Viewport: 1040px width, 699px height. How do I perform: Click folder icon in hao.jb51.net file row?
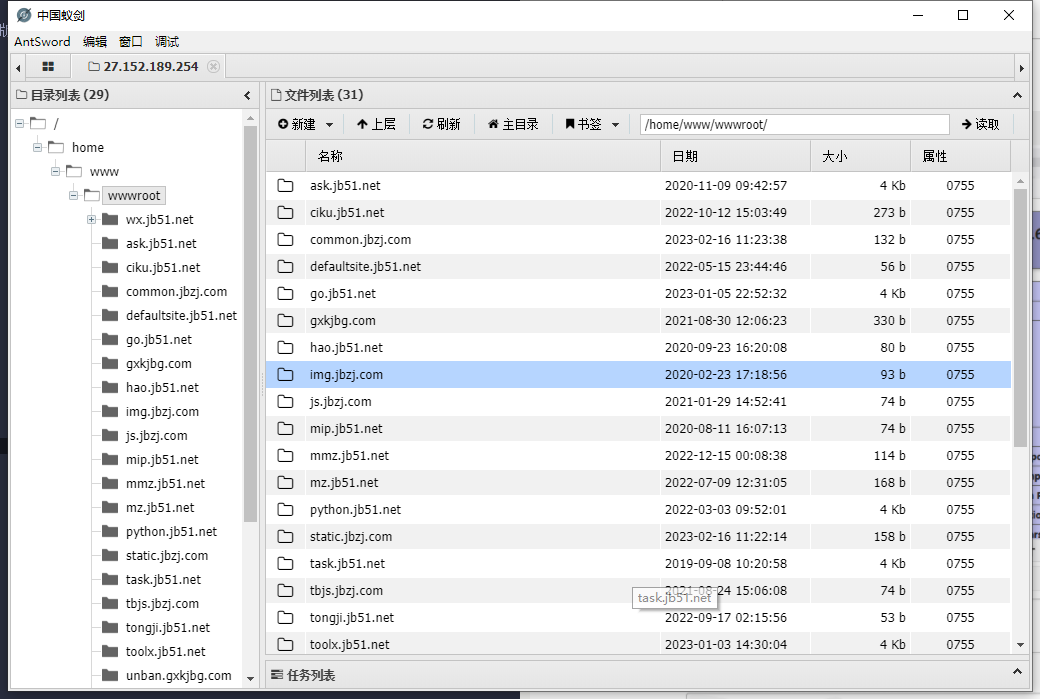click(285, 348)
